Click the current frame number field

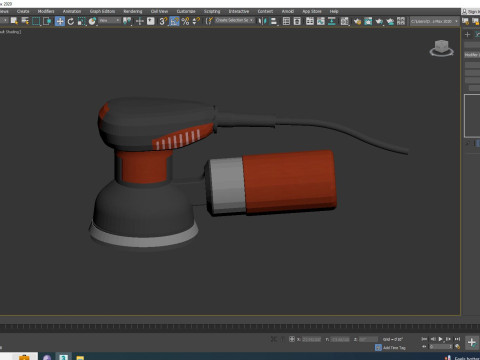tap(440, 347)
